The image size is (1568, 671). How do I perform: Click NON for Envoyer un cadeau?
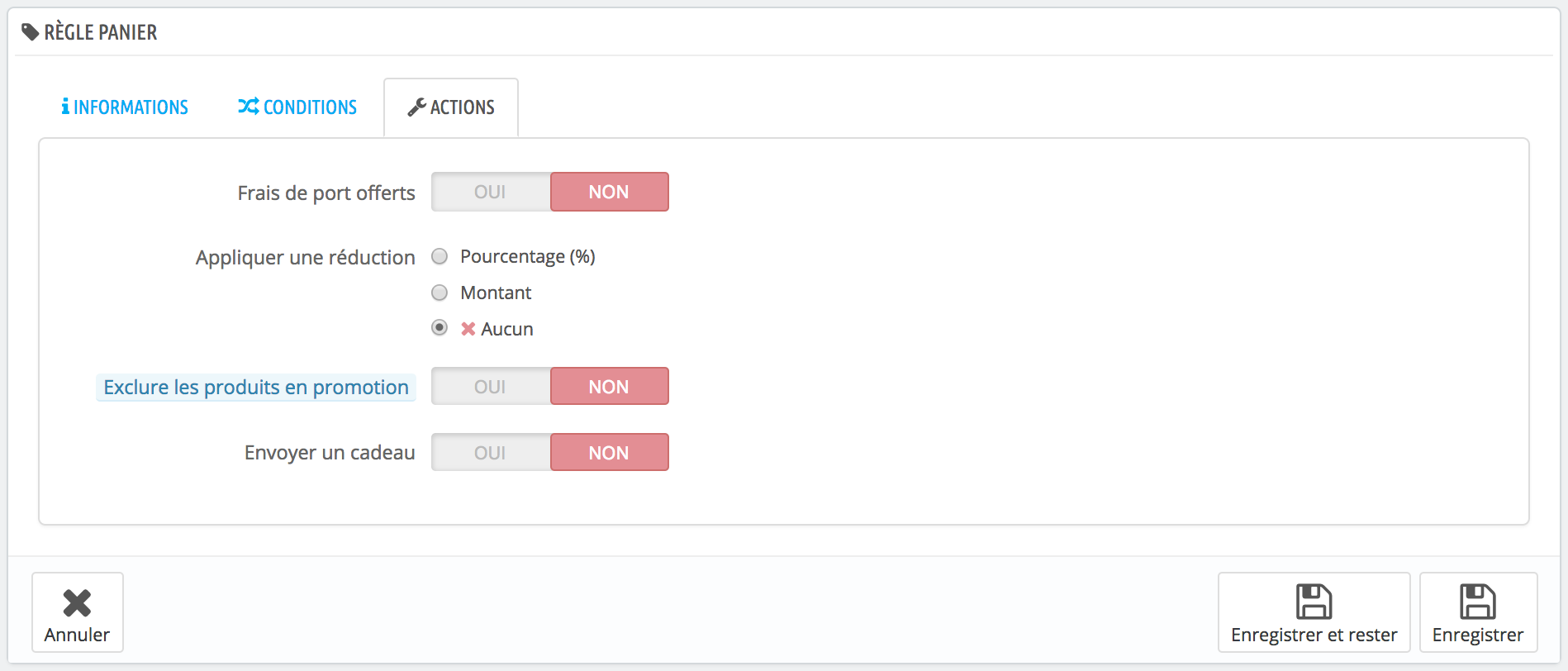pos(609,453)
